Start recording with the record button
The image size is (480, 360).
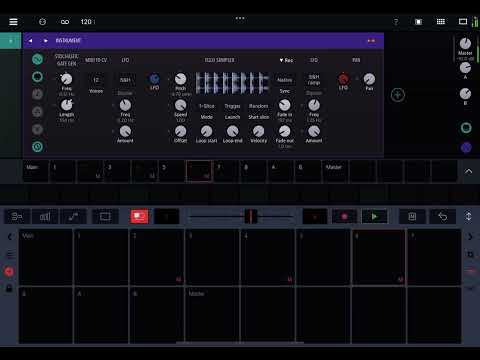point(345,217)
